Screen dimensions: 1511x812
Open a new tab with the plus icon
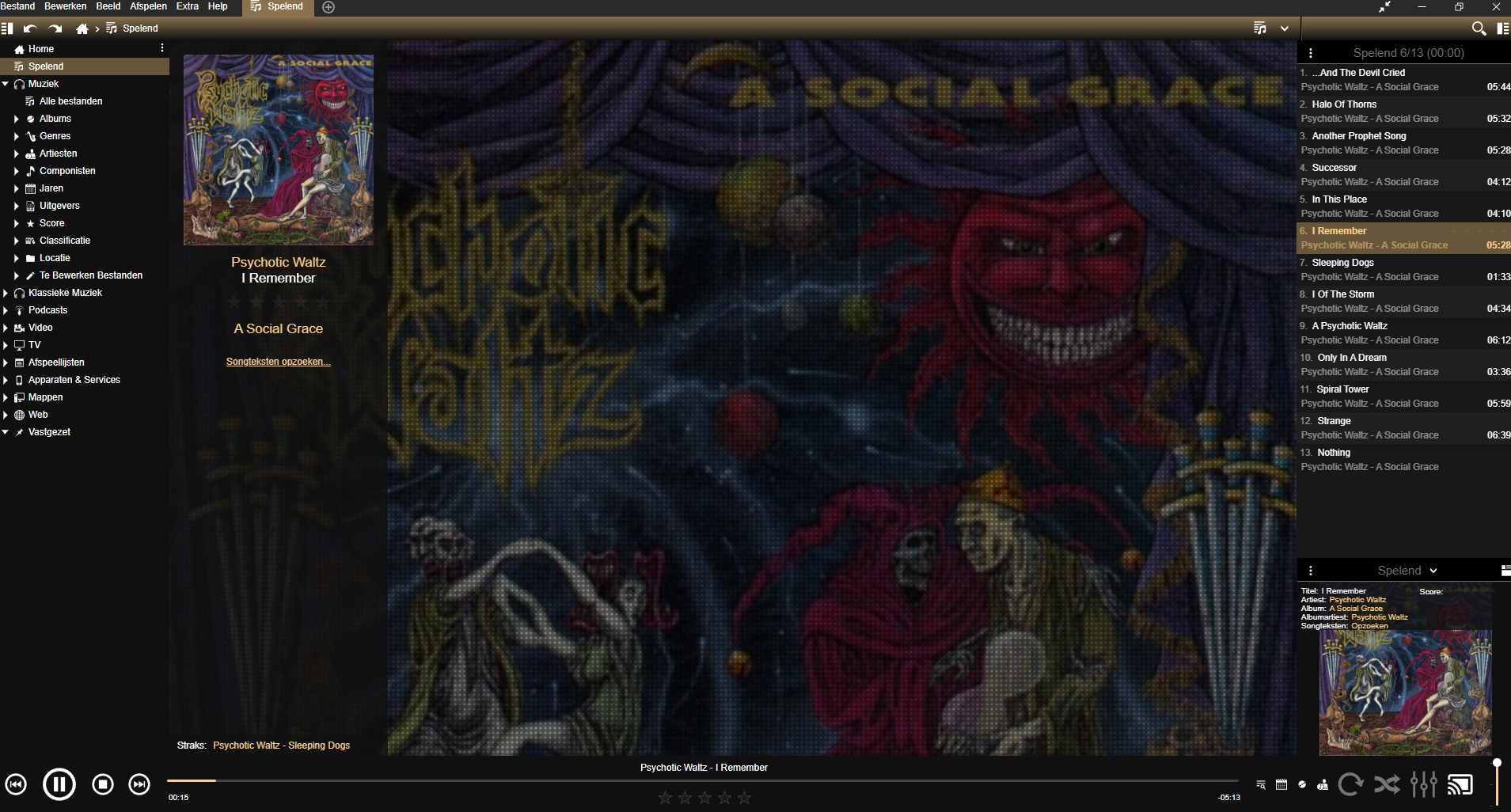pos(328,7)
